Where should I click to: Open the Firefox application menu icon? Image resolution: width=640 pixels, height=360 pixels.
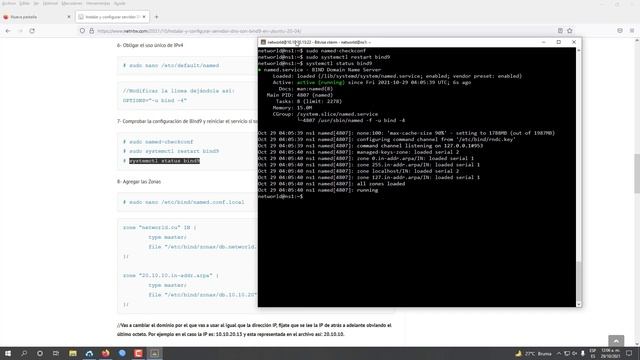[x=632, y=31]
